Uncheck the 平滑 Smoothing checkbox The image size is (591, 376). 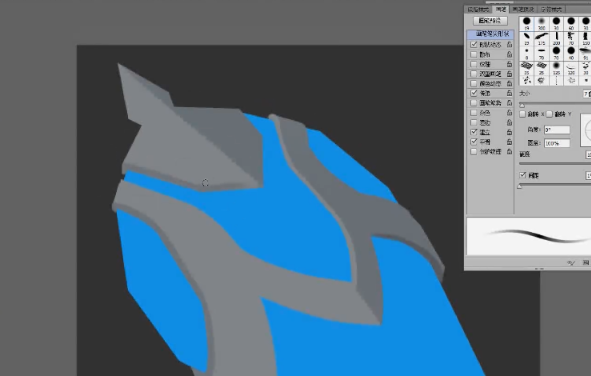(x=474, y=142)
